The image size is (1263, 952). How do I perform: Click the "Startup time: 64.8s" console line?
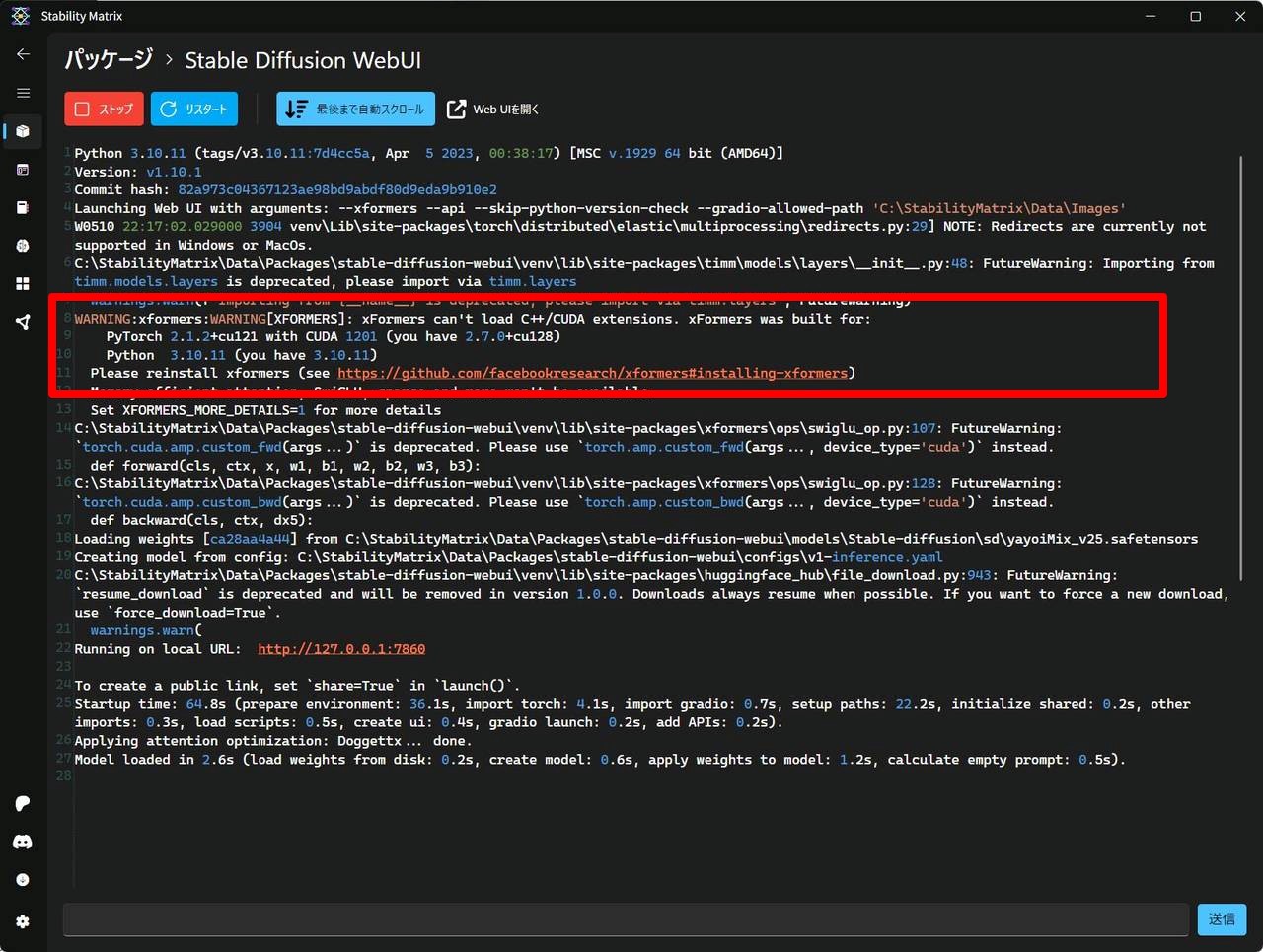tap(632, 713)
